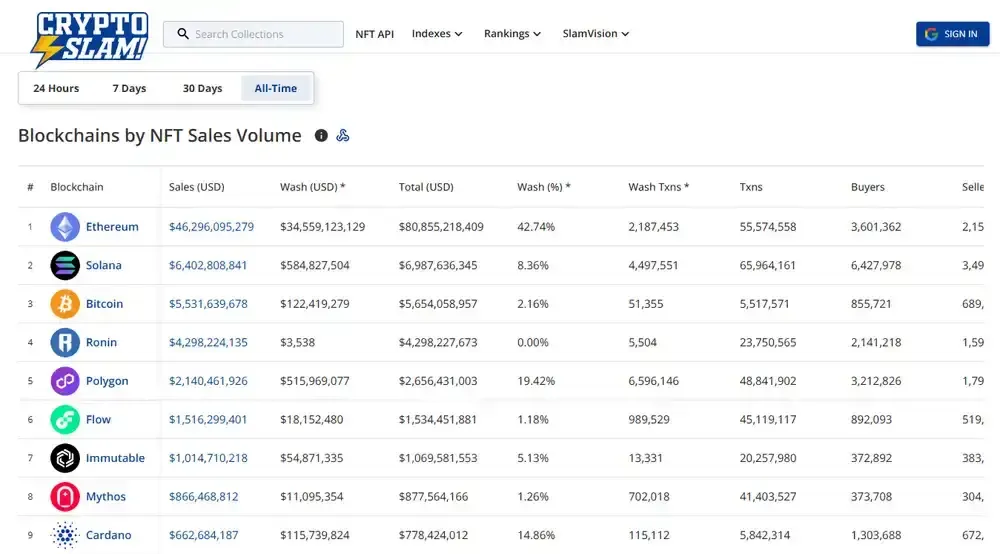The image size is (1000, 554).
Task: Click Solana buyers count 6,427,978
Action: click(876, 265)
